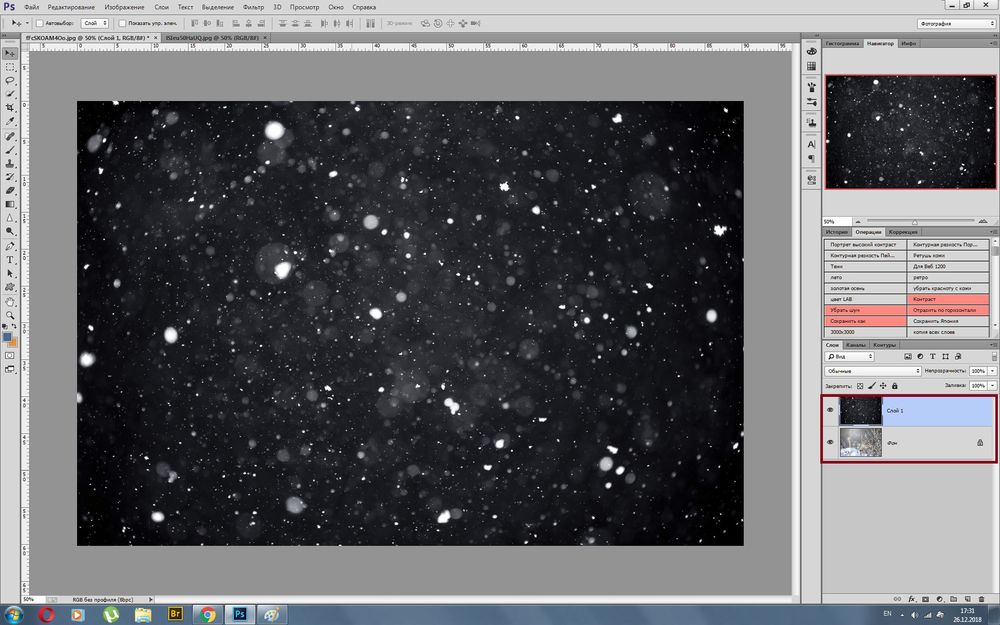This screenshot has height=625, width=1000.
Task: Hide the Слой 1 layer with eye icon
Action: tap(830, 410)
